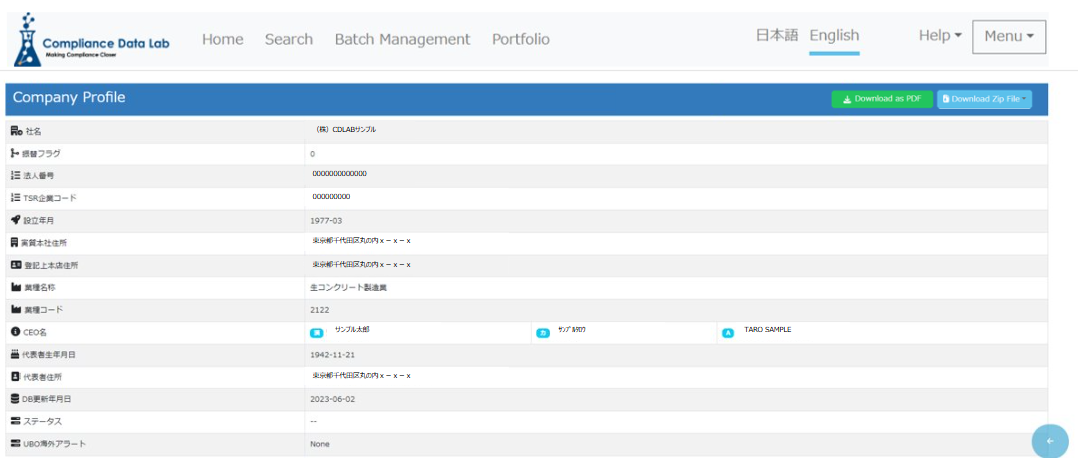1078x458 pixels.
Task: Click the round blue back-arrow button
Action: [x=1050, y=441]
